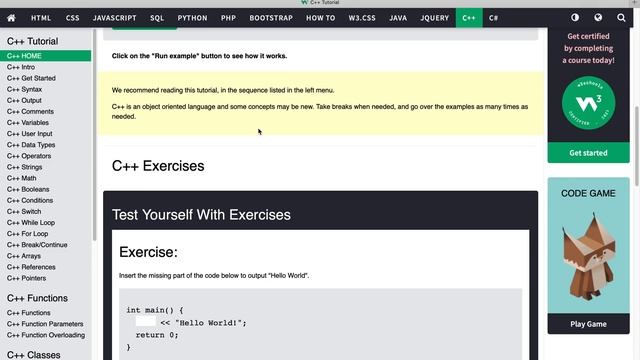Screen dimensions: 640x360
Task: Open C++ Functions sidebar link
Action: tap(29, 313)
